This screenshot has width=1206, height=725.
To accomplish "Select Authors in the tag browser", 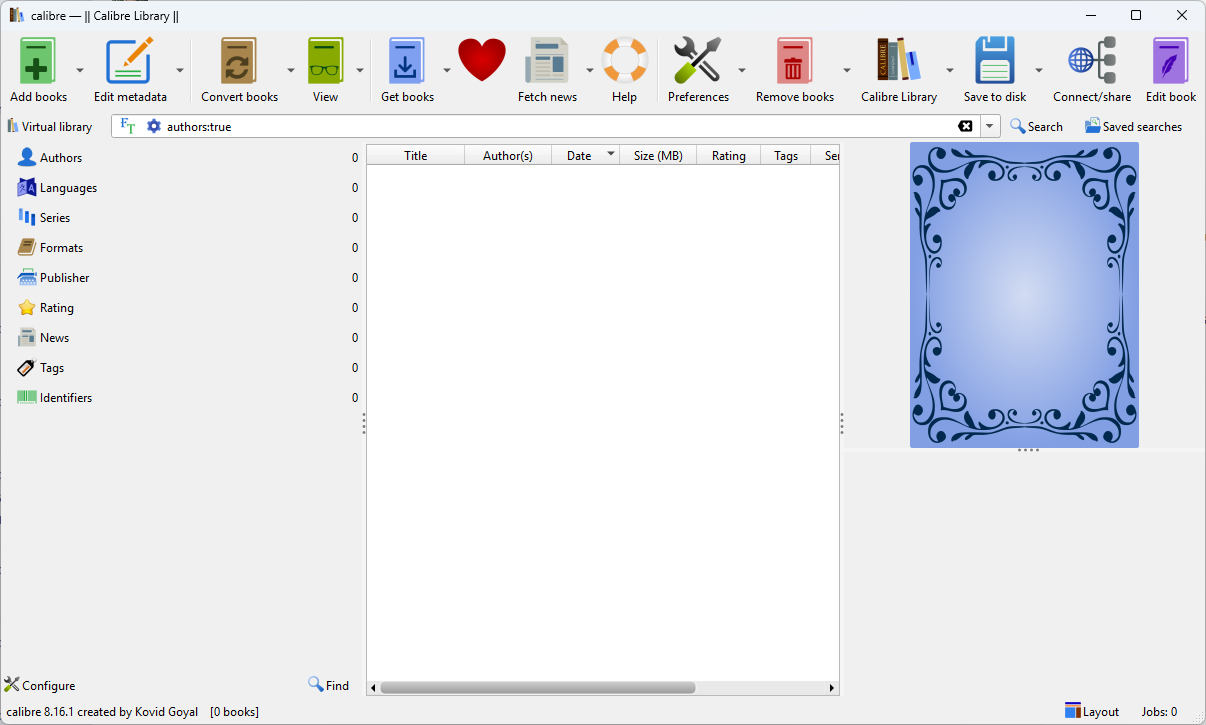I will (x=60, y=158).
